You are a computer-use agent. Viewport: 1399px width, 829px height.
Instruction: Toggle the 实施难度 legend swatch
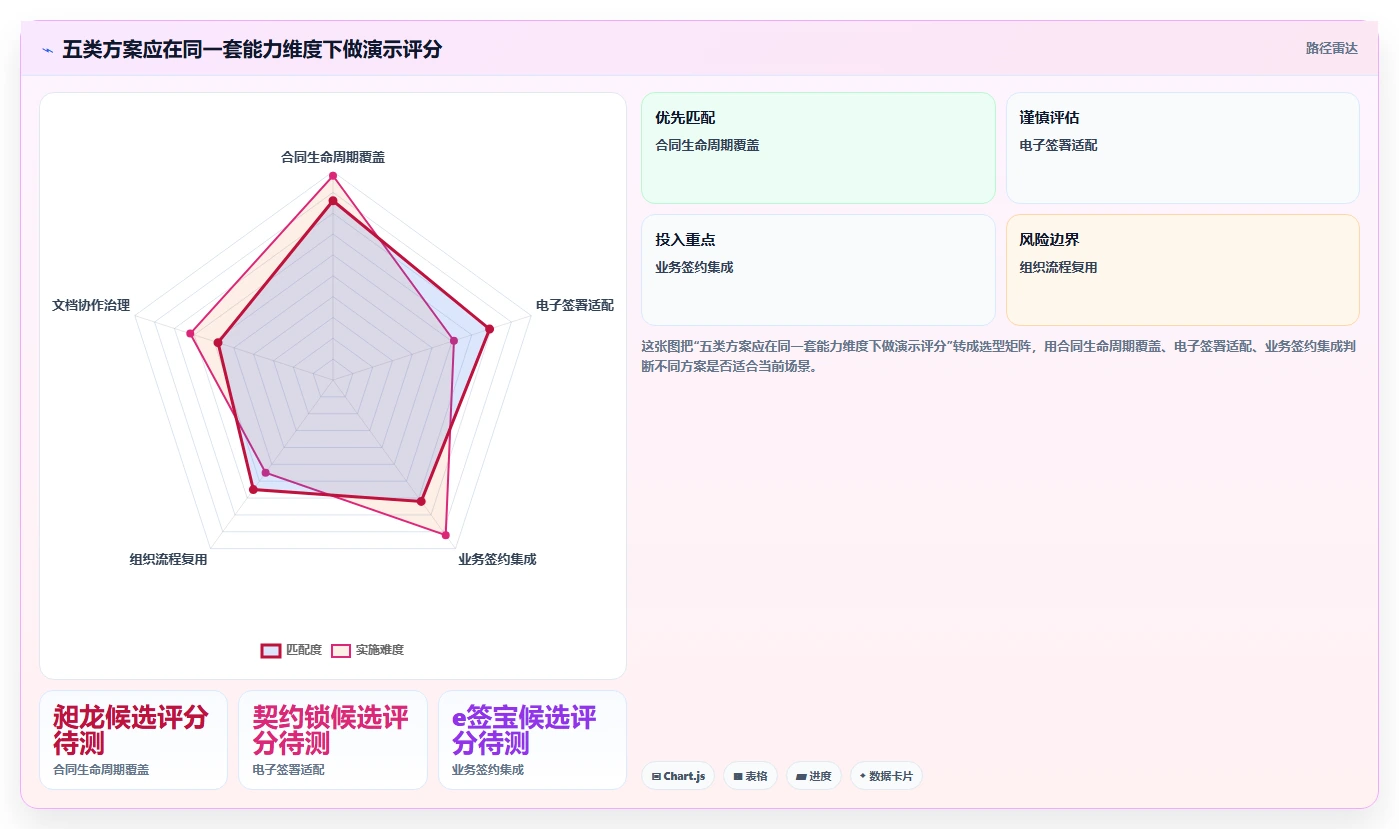(341, 650)
